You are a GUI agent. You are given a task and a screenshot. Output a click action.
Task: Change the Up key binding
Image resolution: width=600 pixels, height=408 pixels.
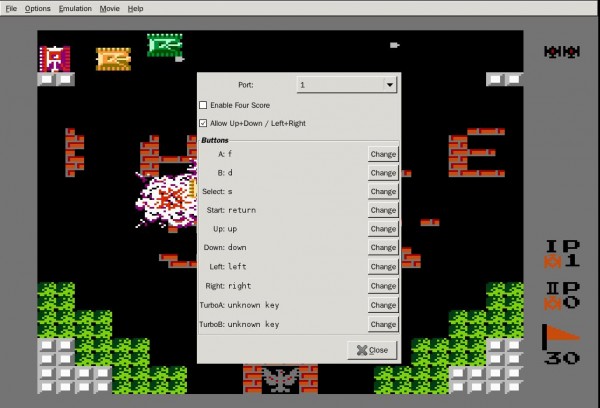point(383,229)
